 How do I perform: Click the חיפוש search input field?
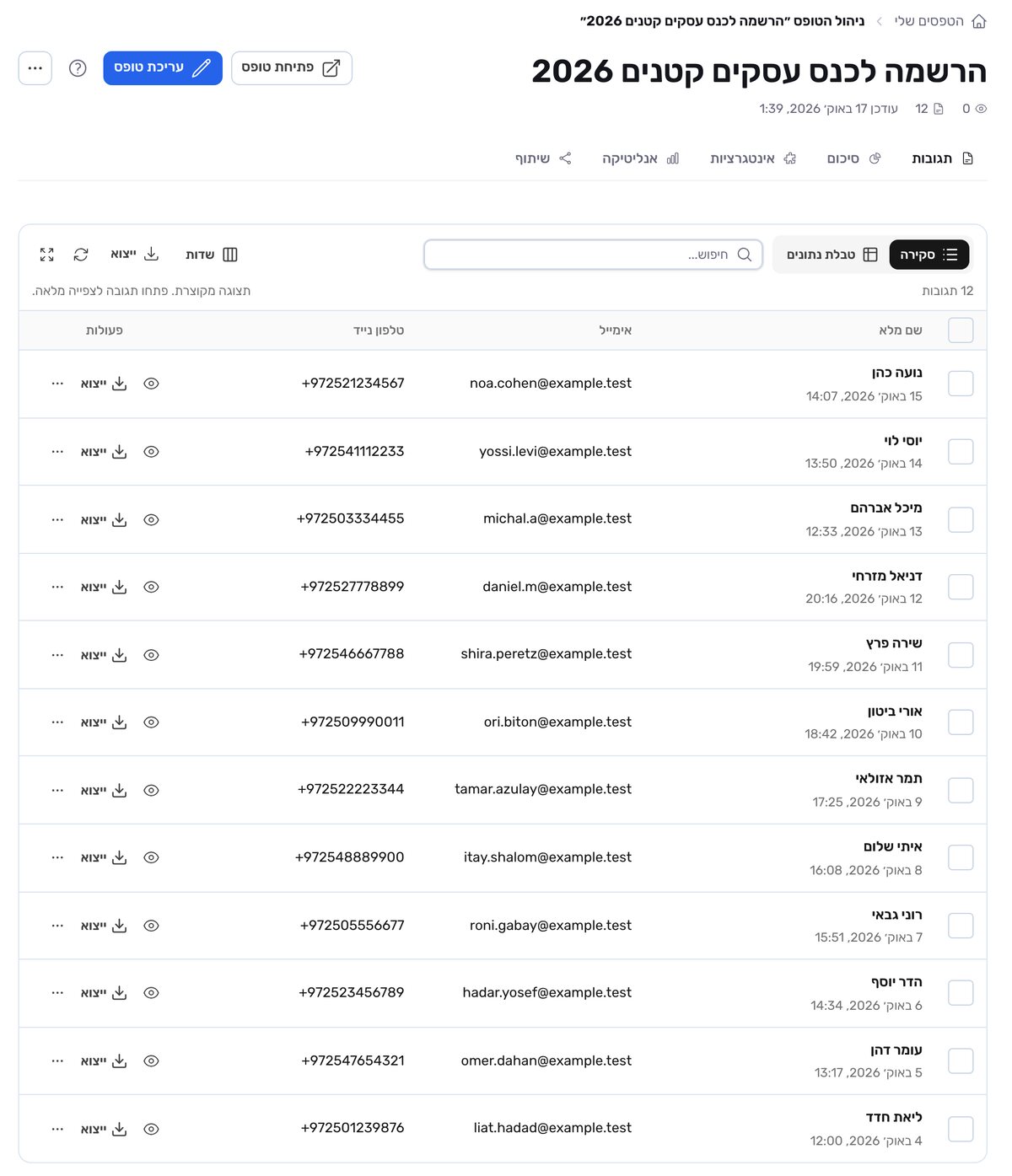593,255
